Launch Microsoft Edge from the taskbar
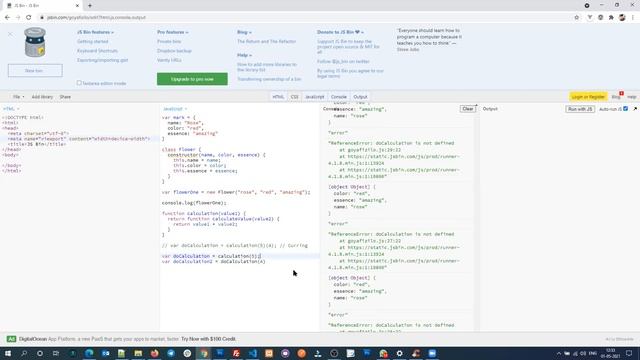This screenshot has width=640, height=360. (89, 353)
